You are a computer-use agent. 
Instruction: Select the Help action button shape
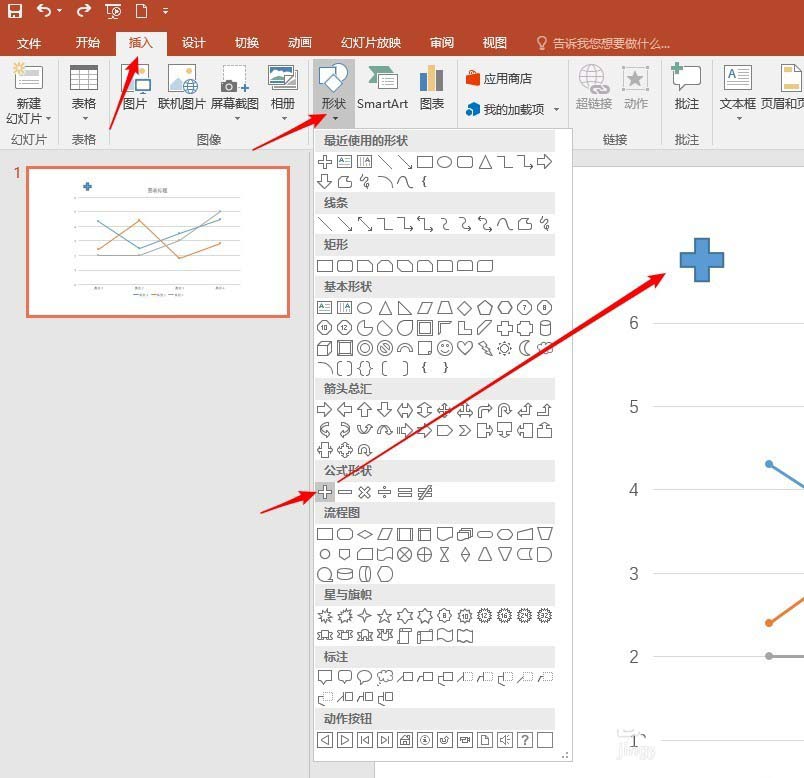525,740
